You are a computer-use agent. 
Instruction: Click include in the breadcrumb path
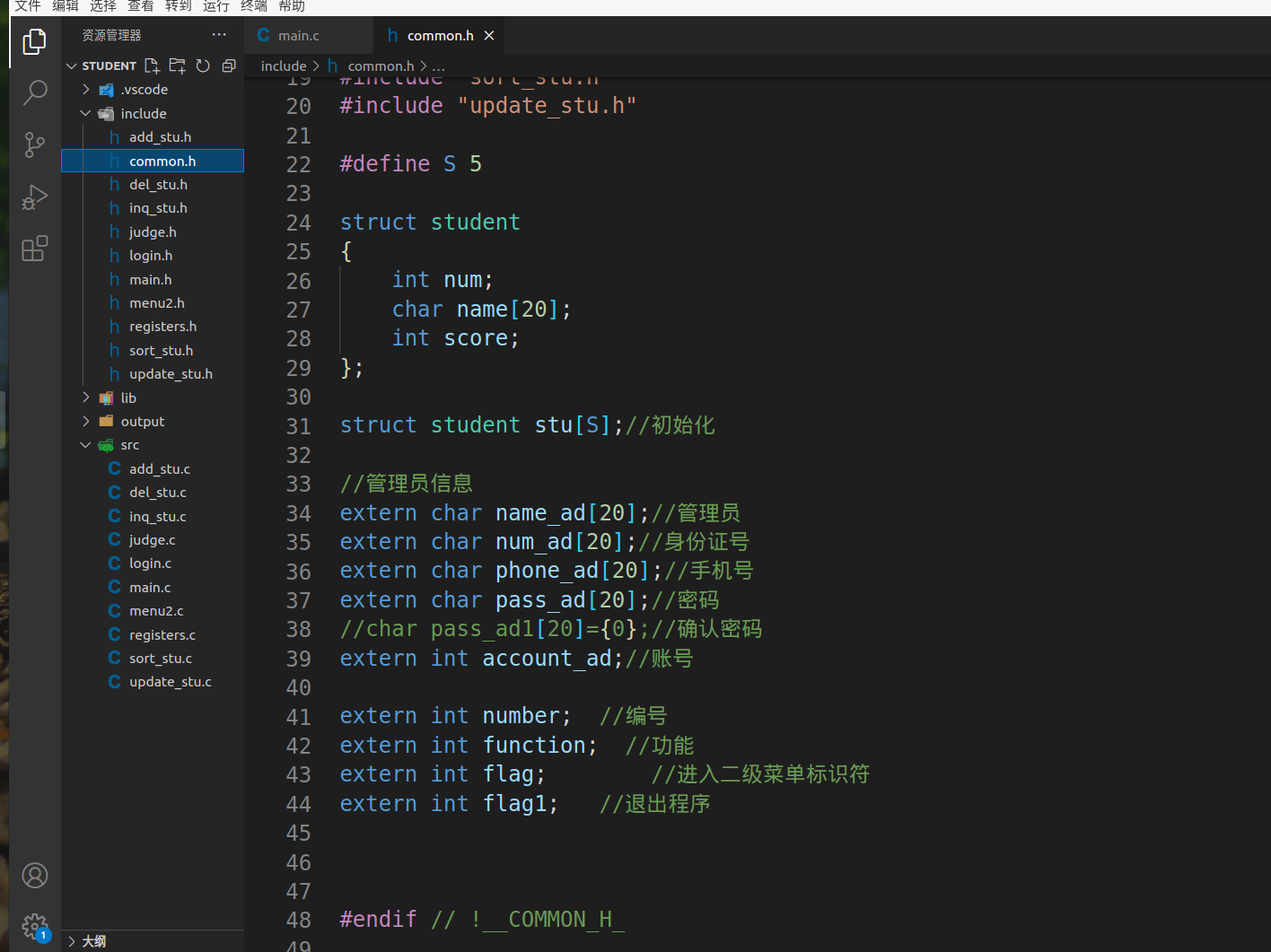(x=284, y=66)
